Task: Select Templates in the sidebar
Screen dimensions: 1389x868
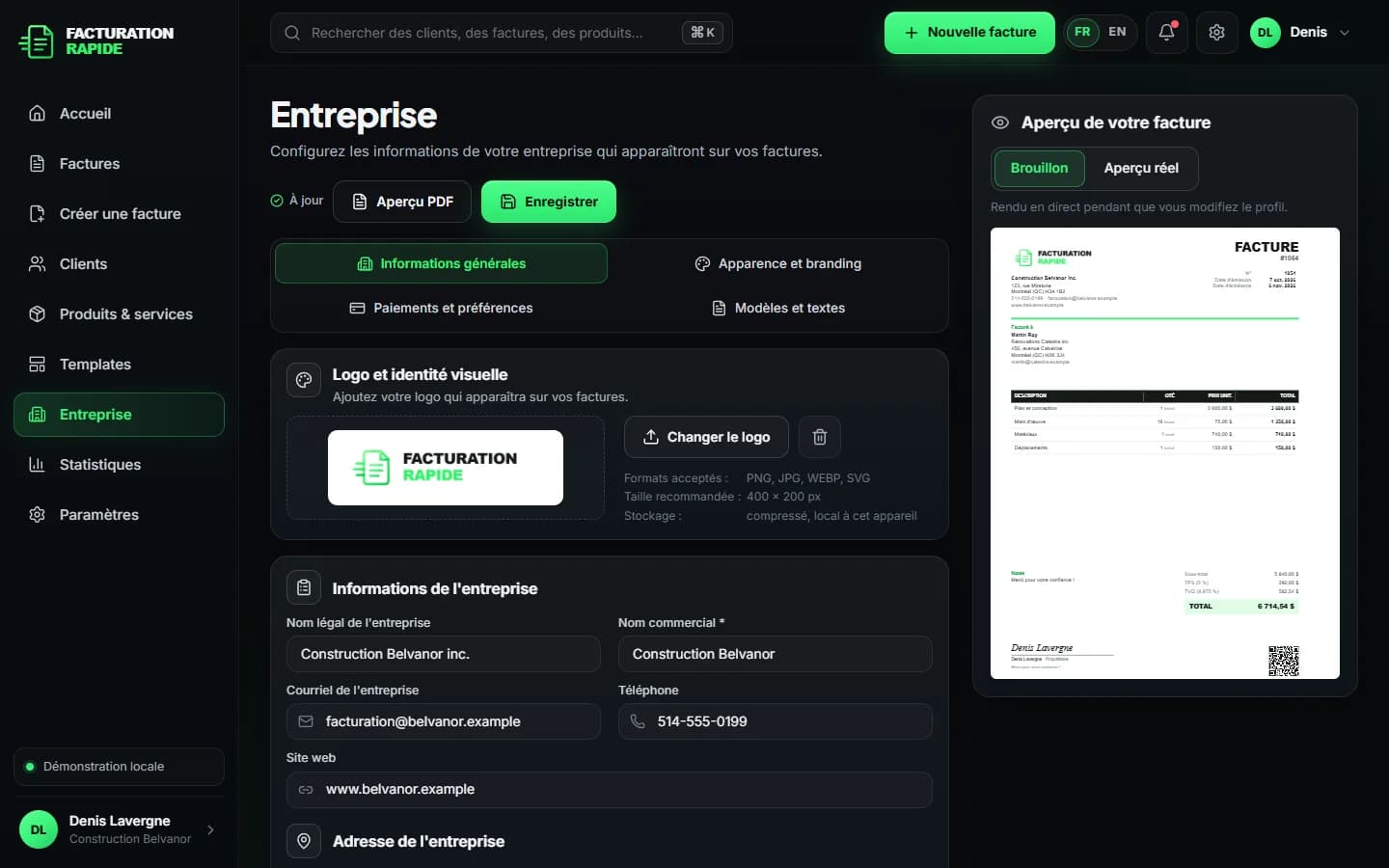Action: pyautogui.click(x=119, y=365)
